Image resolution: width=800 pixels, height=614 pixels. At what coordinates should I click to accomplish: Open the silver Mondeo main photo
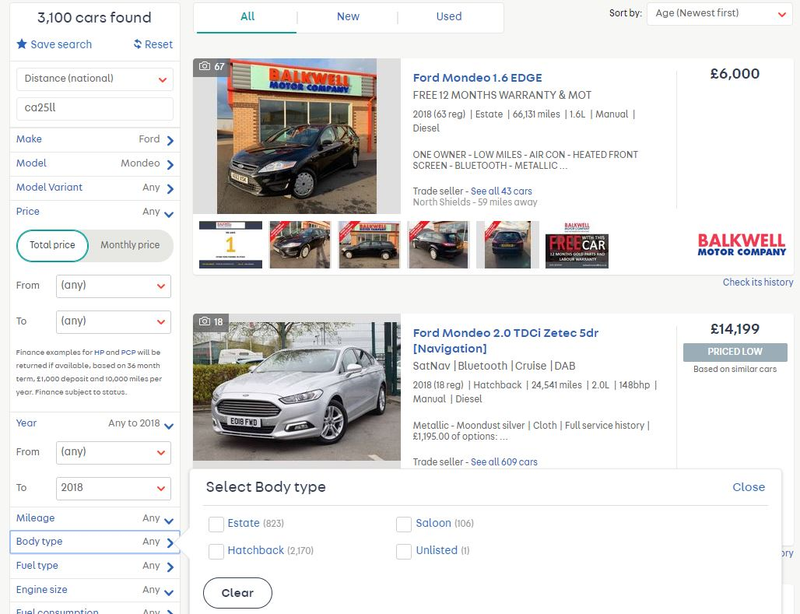tap(297, 391)
